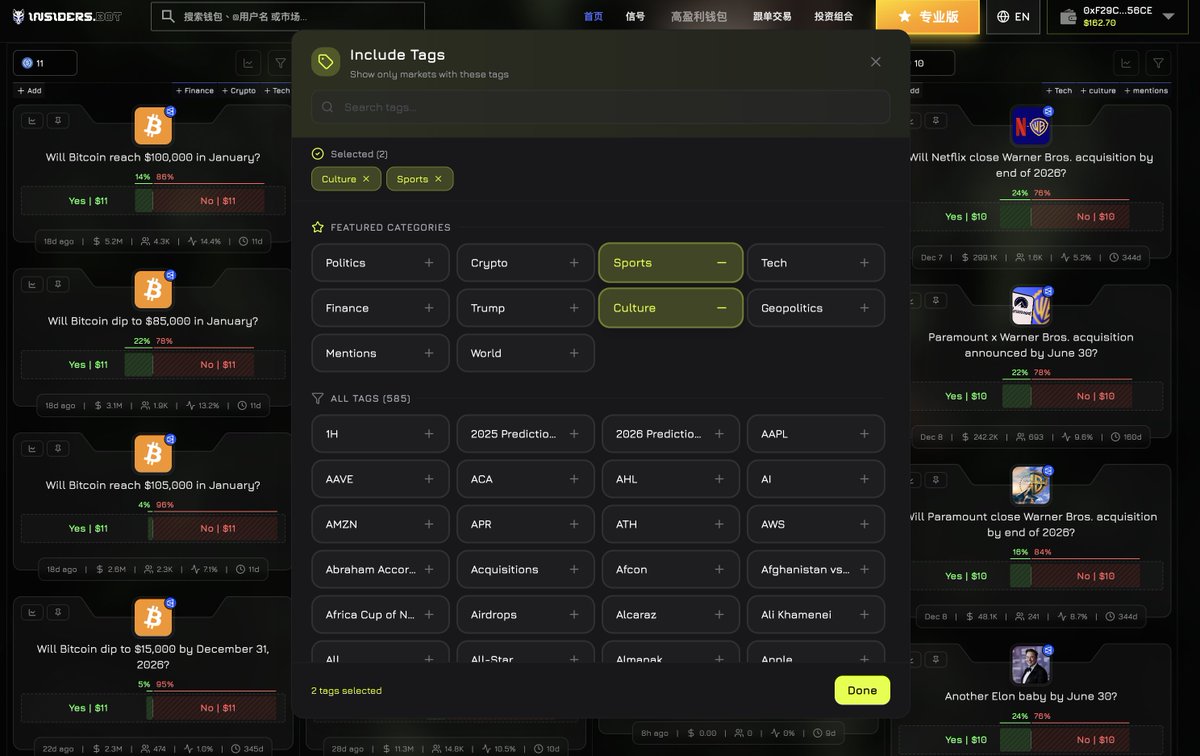Open the 投资组合 tab

[834, 17]
